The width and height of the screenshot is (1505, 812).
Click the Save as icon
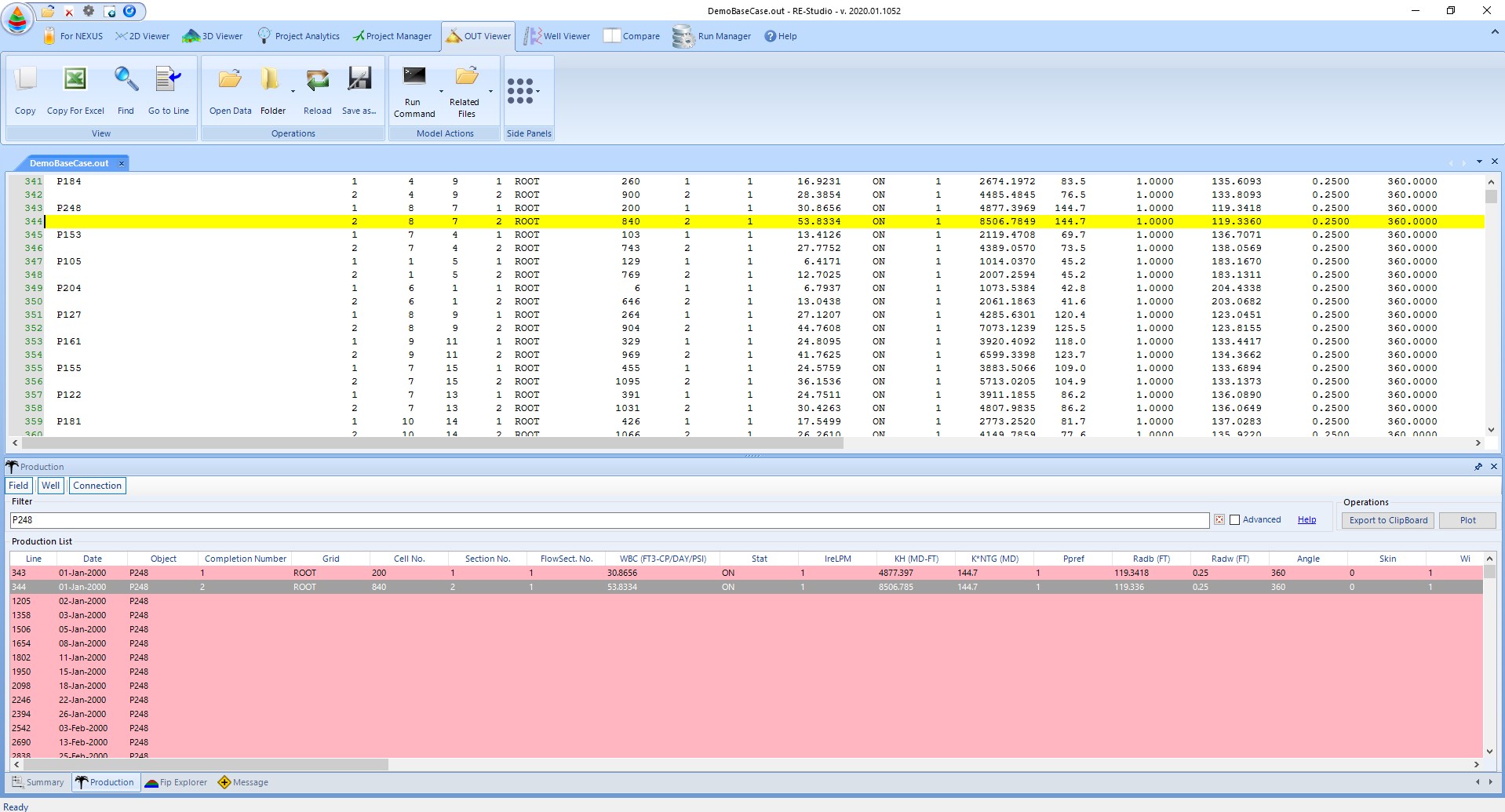pos(359,80)
